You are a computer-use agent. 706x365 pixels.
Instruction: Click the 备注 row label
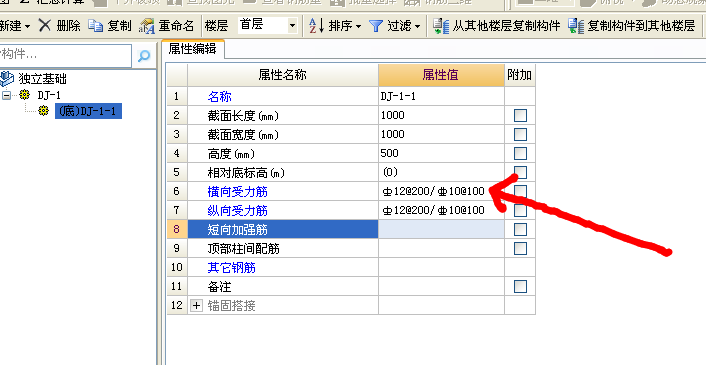coord(220,286)
